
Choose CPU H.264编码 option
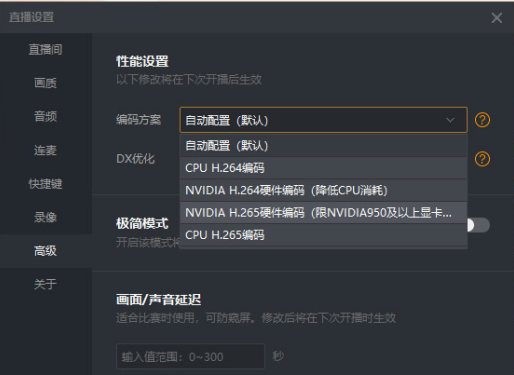pyautogui.click(x=323, y=168)
